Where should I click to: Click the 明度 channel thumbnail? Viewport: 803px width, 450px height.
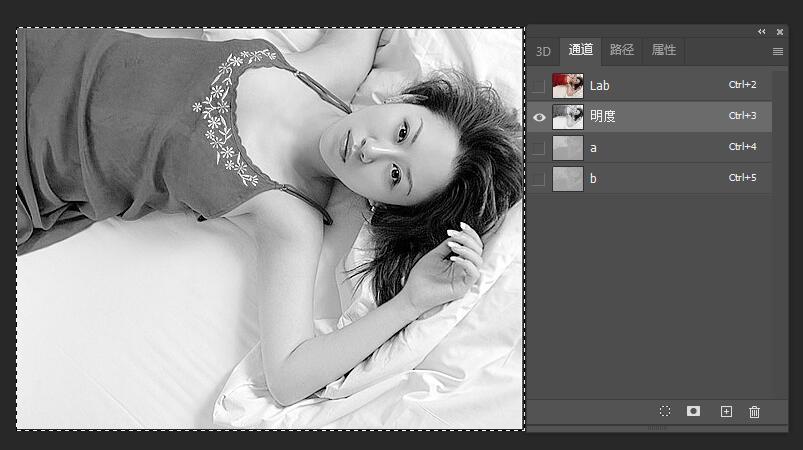(568, 117)
